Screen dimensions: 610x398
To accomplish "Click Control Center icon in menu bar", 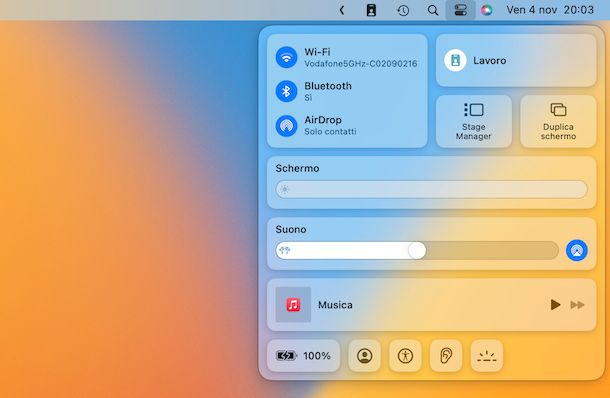I will click(x=460, y=10).
